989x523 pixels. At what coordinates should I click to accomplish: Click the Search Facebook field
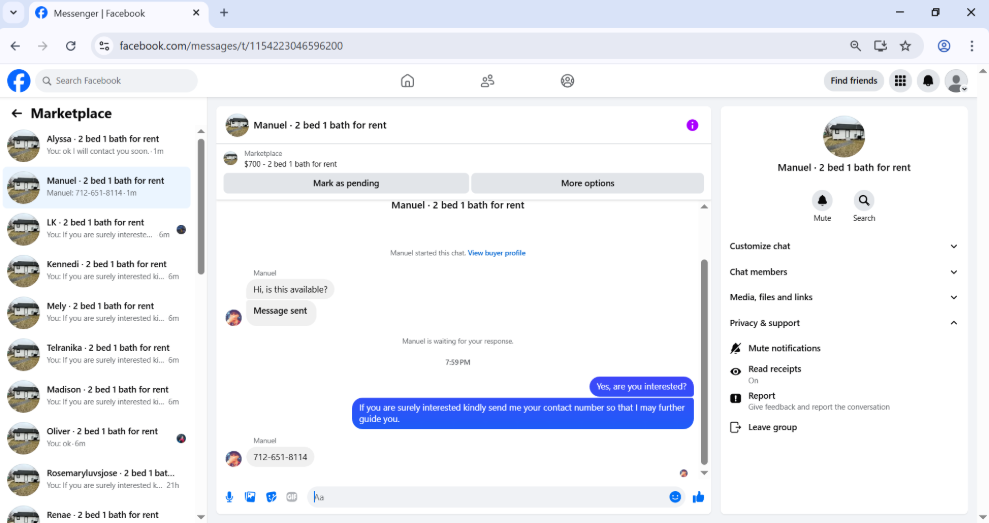pyautogui.click(x=117, y=81)
